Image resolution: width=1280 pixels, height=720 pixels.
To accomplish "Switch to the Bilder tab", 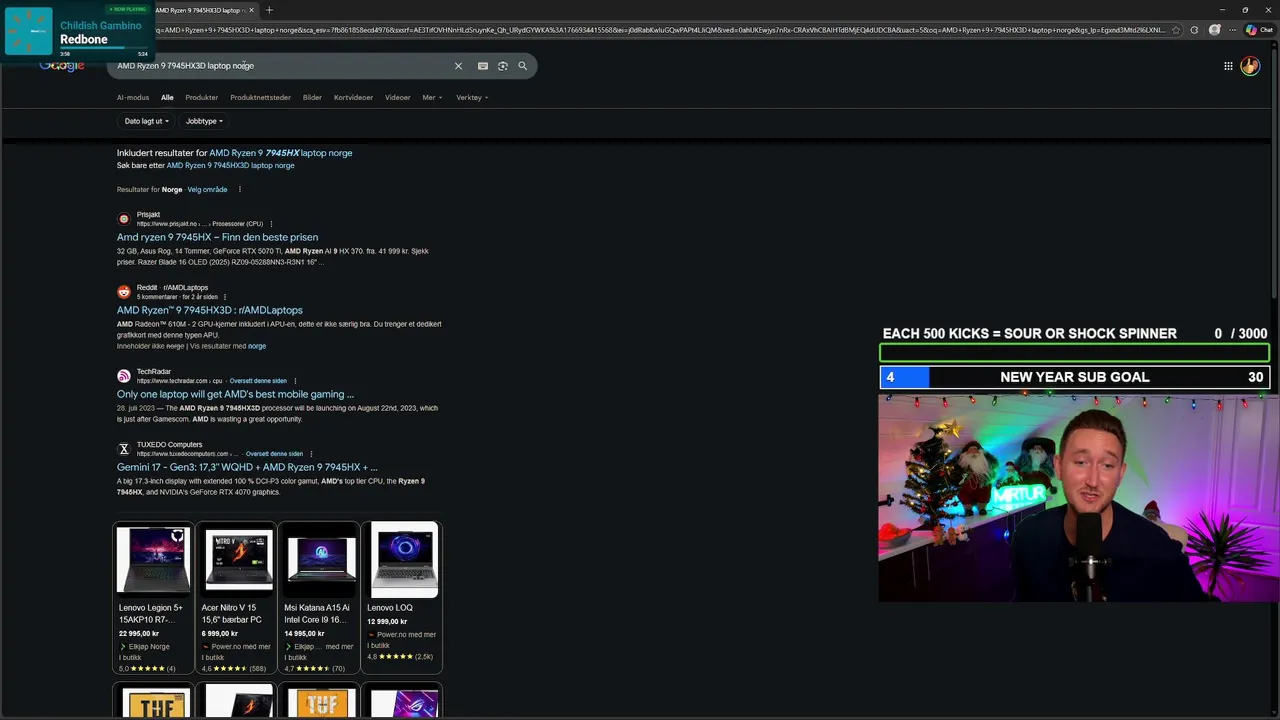I will click(x=312, y=98).
